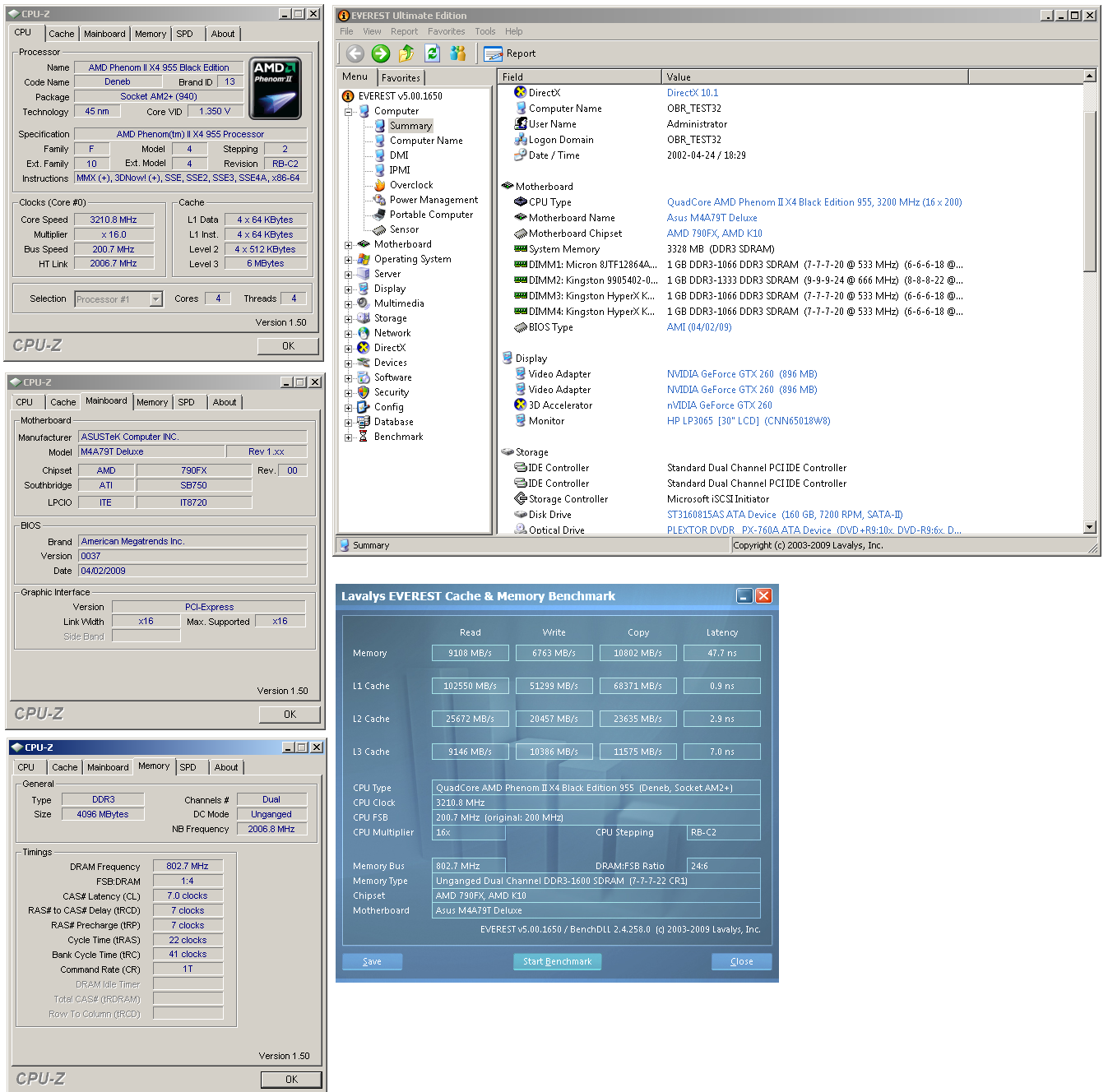The image size is (1108, 1092).
Task: Open About tab in Mainboard CPU-Z window
Action: [x=225, y=402]
